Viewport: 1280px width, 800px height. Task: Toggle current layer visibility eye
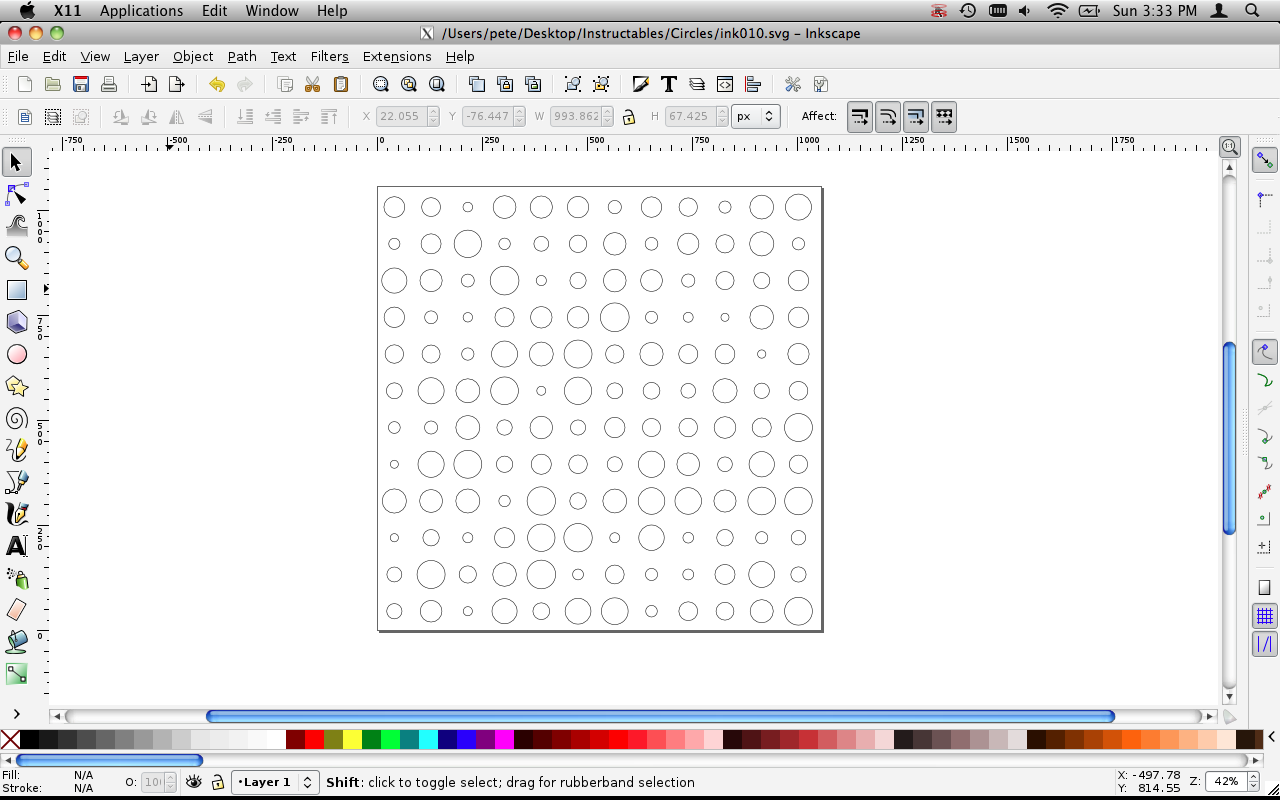coord(194,782)
